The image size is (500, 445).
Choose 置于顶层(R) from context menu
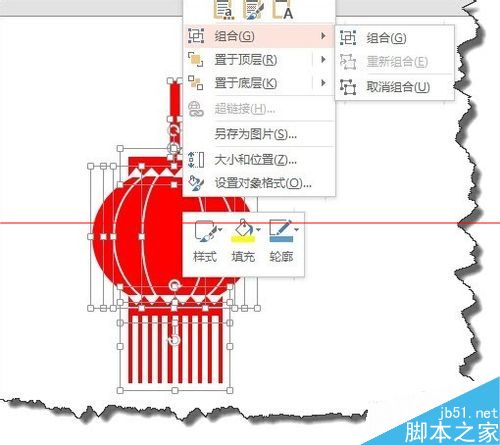tap(259, 60)
